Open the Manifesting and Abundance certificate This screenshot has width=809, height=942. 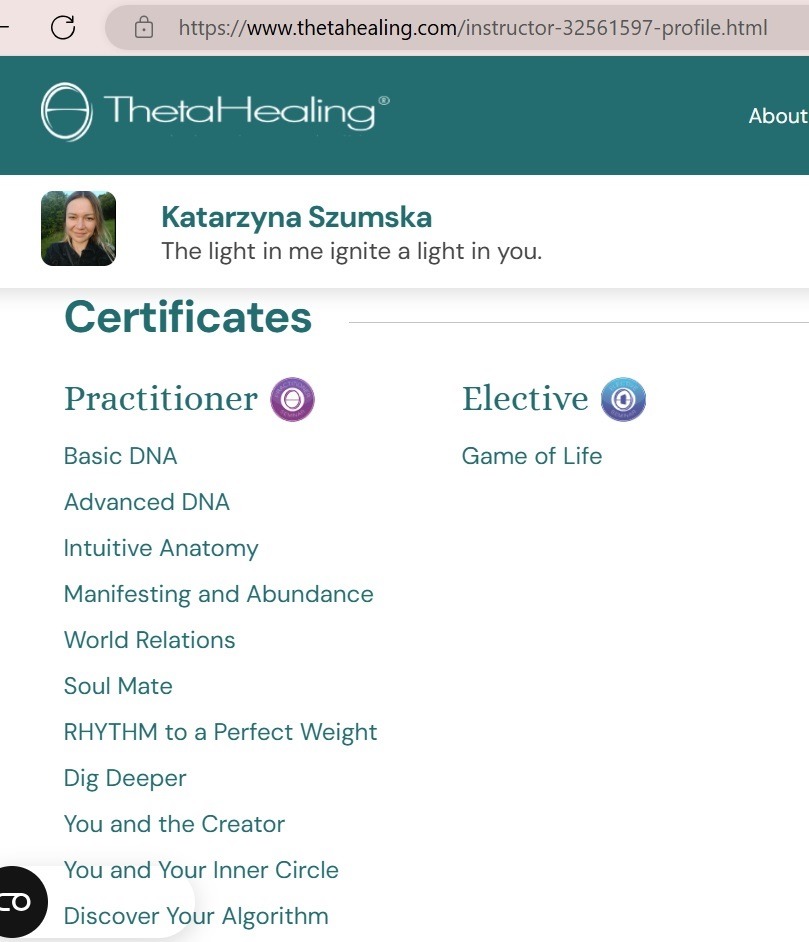pyautogui.click(x=218, y=594)
